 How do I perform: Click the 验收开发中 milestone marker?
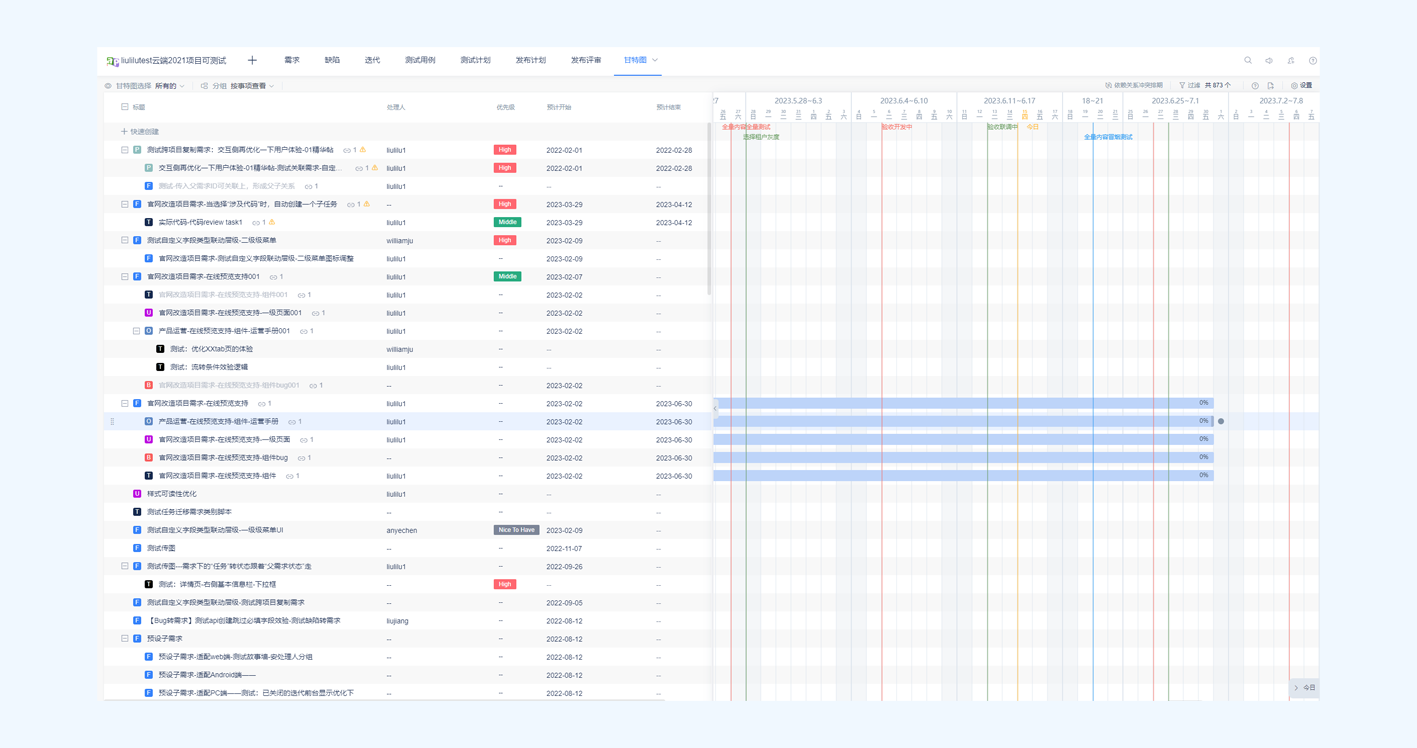coord(896,127)
